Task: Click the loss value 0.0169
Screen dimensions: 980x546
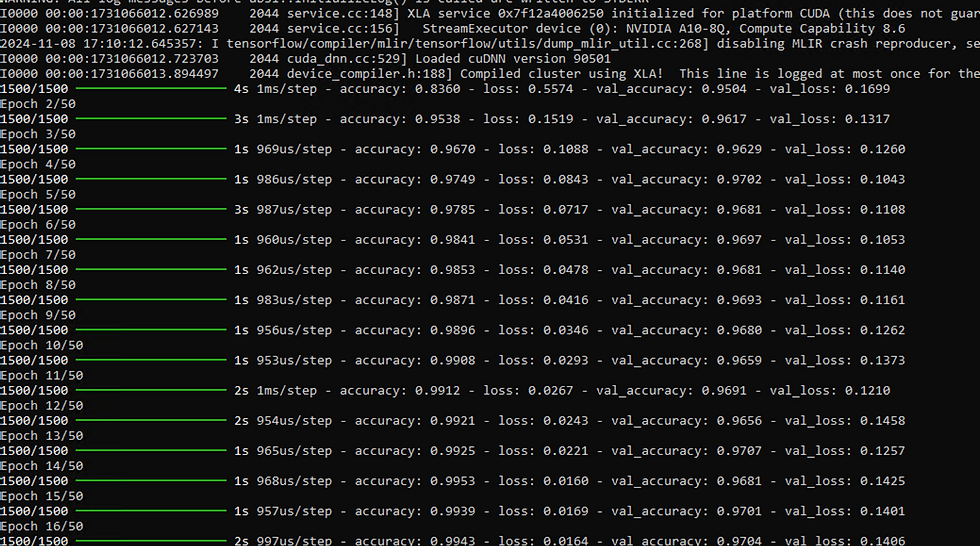Action: point(566,511)
